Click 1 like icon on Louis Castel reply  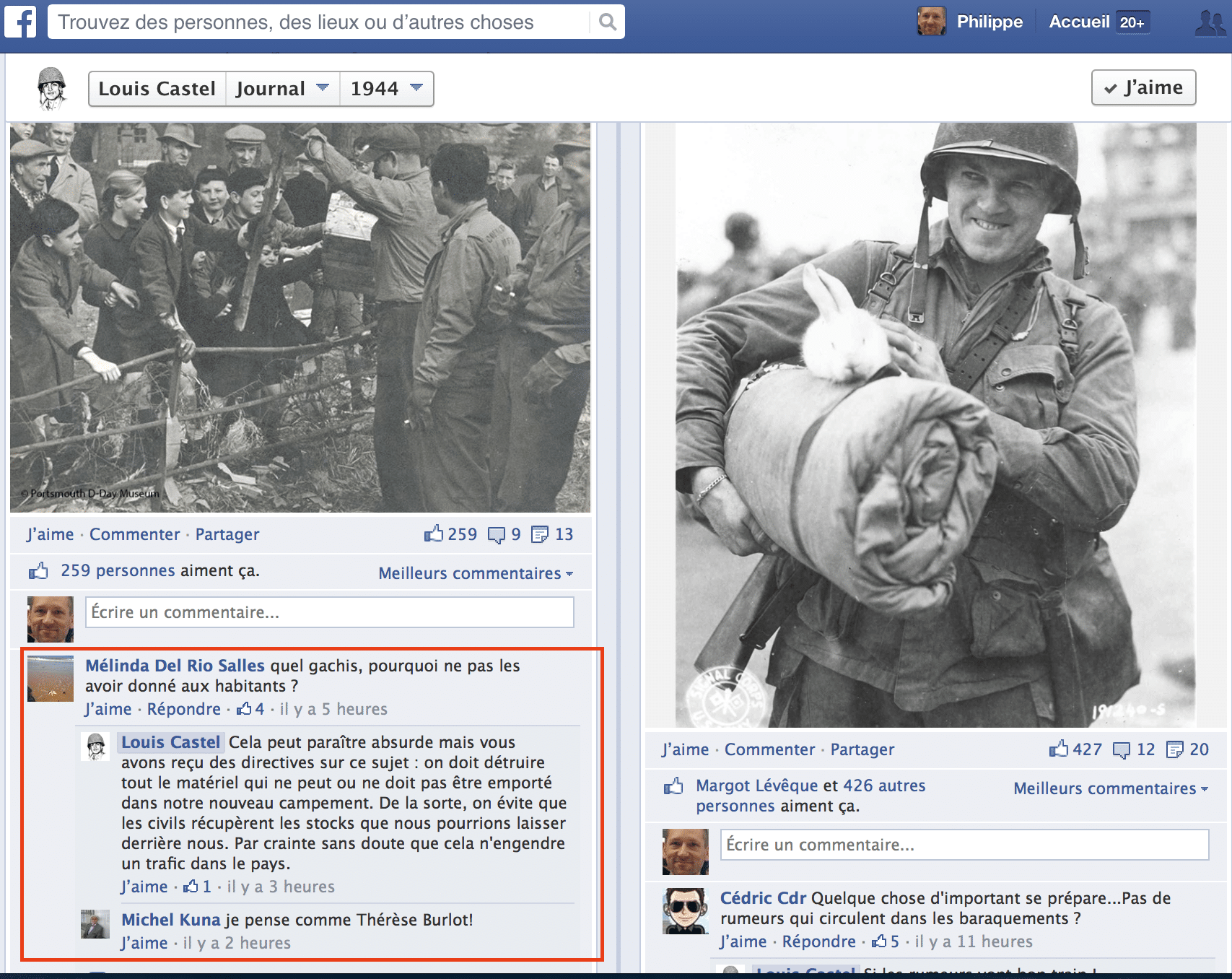click(191, 887)
